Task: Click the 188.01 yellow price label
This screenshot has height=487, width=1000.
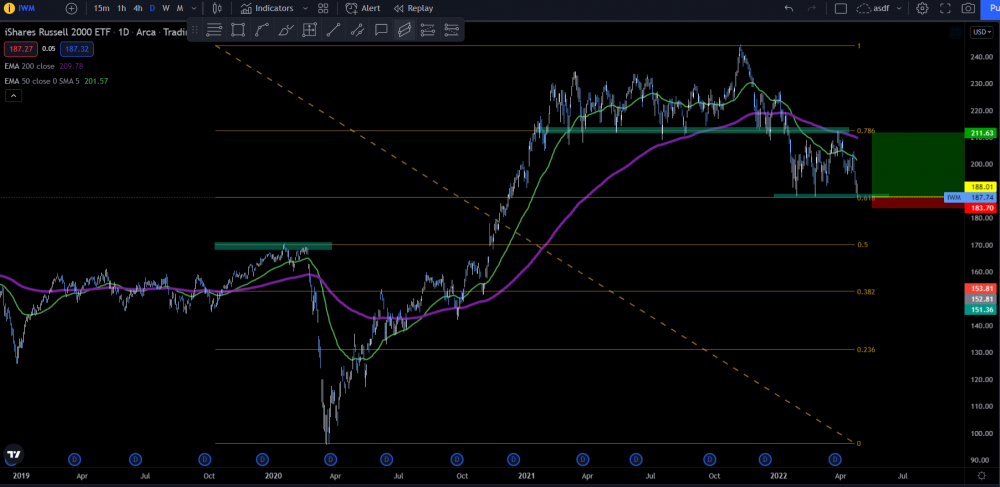Action: 982,187
